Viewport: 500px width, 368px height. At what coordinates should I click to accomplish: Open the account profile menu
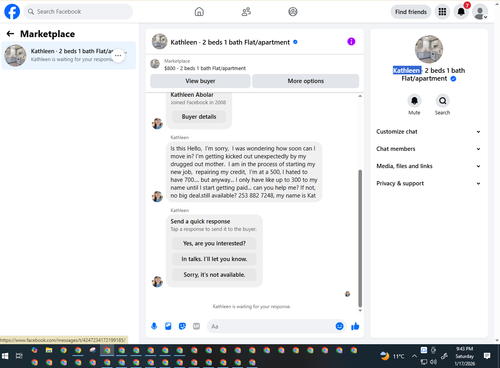480,12
